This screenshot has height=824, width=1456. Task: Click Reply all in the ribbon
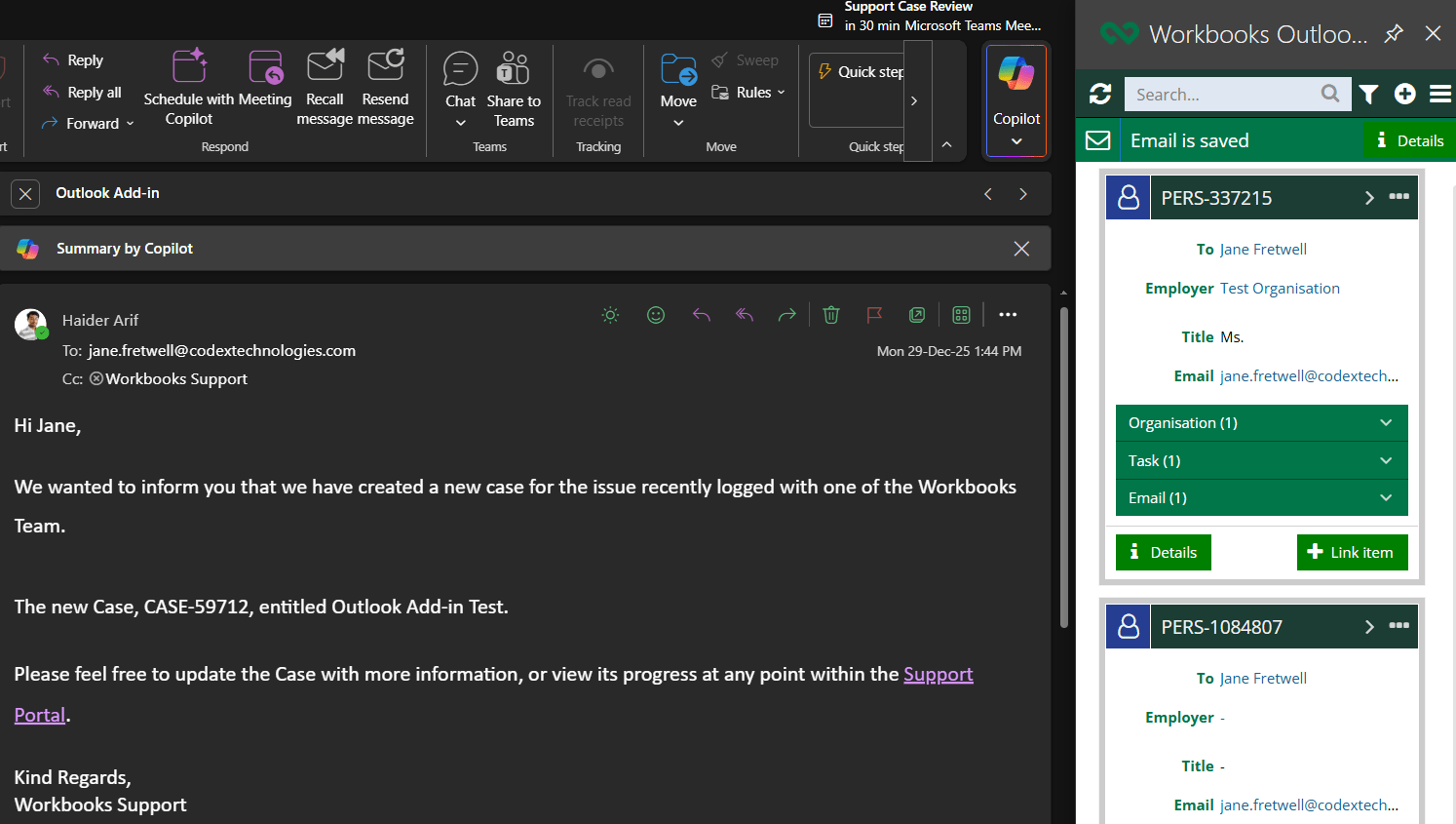pyautogui.click(x=83, y=93)
